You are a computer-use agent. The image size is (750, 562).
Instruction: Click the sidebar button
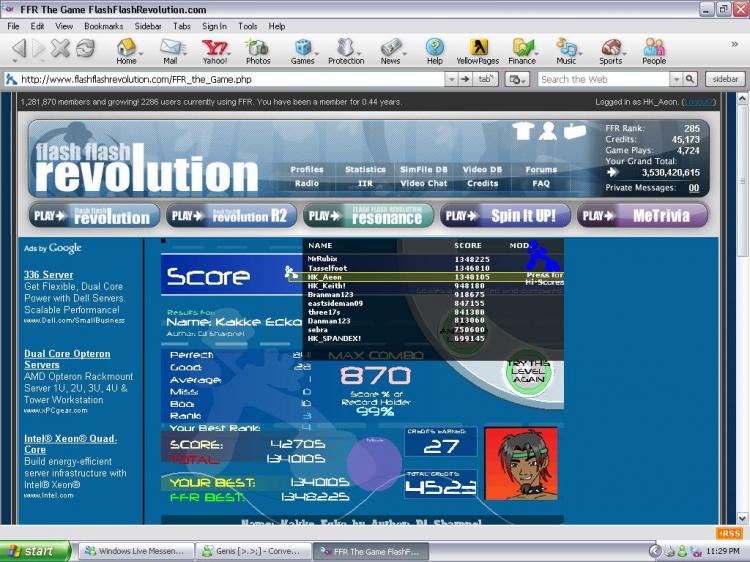pos(725,79)
